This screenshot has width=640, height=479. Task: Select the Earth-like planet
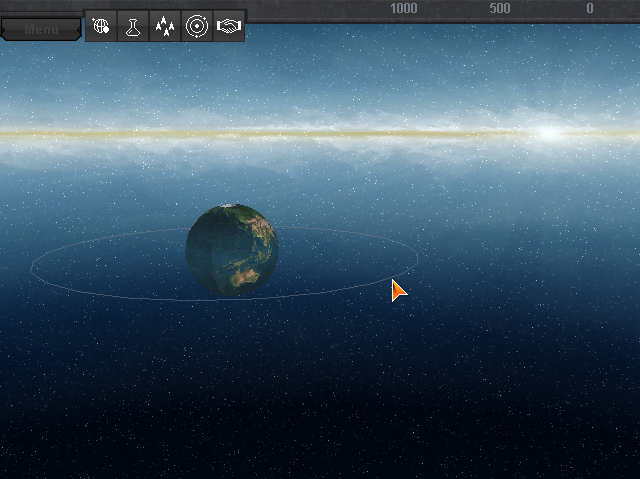(232, 250)
